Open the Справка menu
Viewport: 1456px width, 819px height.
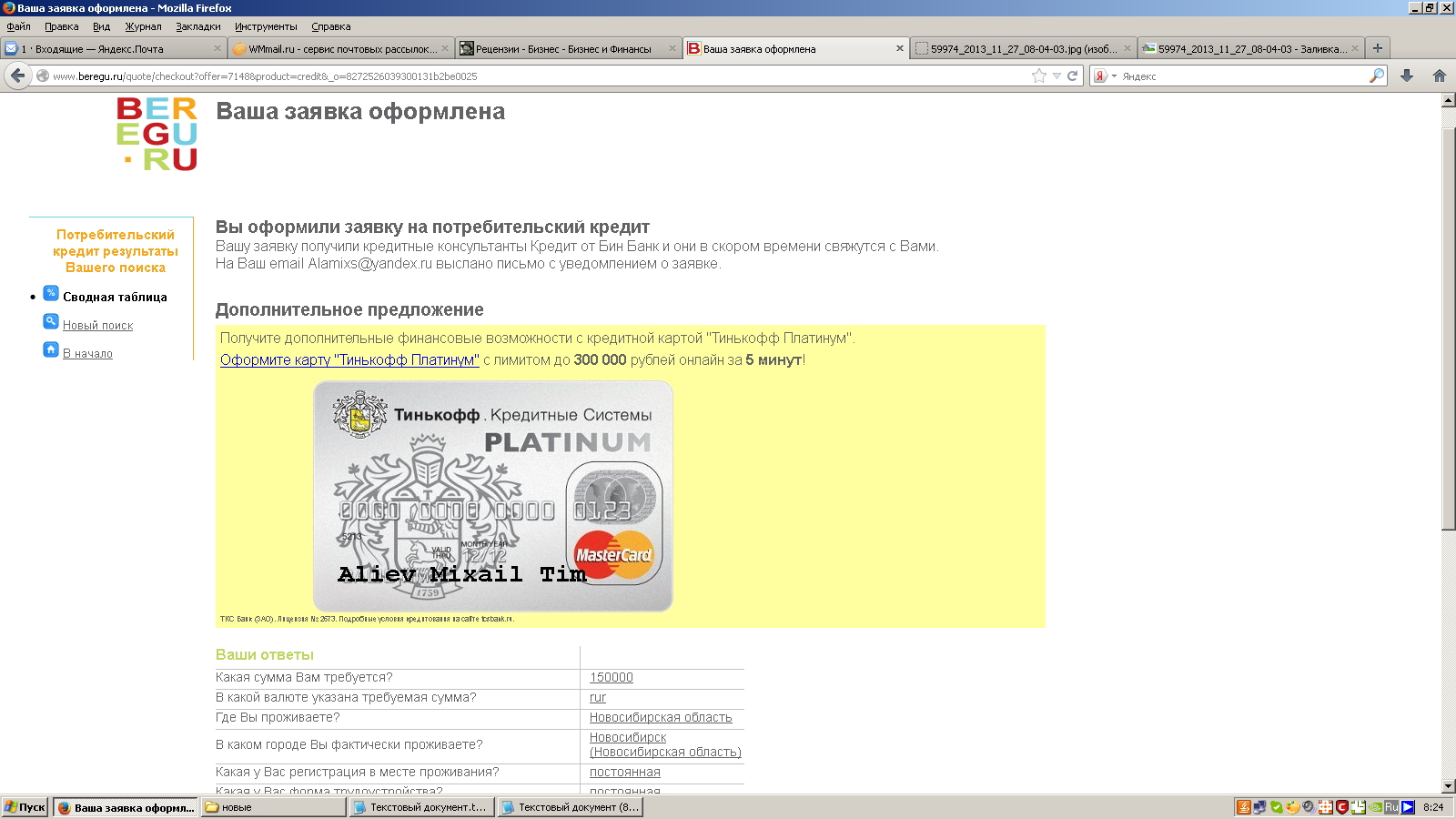pos(331,26)
